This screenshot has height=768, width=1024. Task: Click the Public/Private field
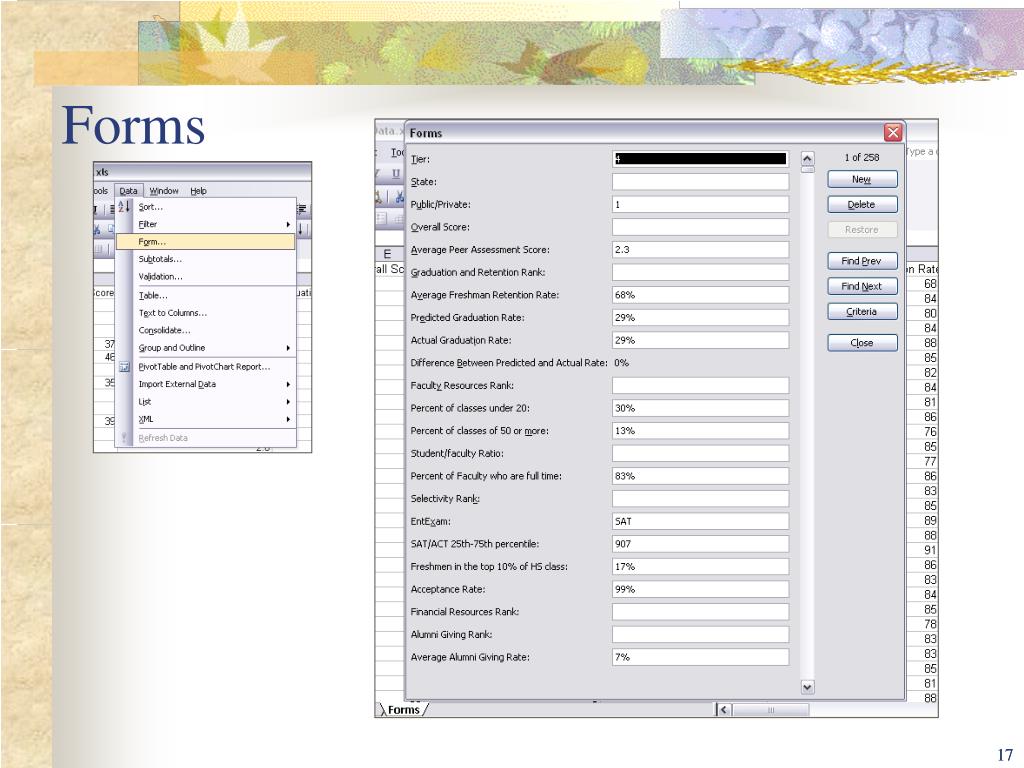pos(700,204)
